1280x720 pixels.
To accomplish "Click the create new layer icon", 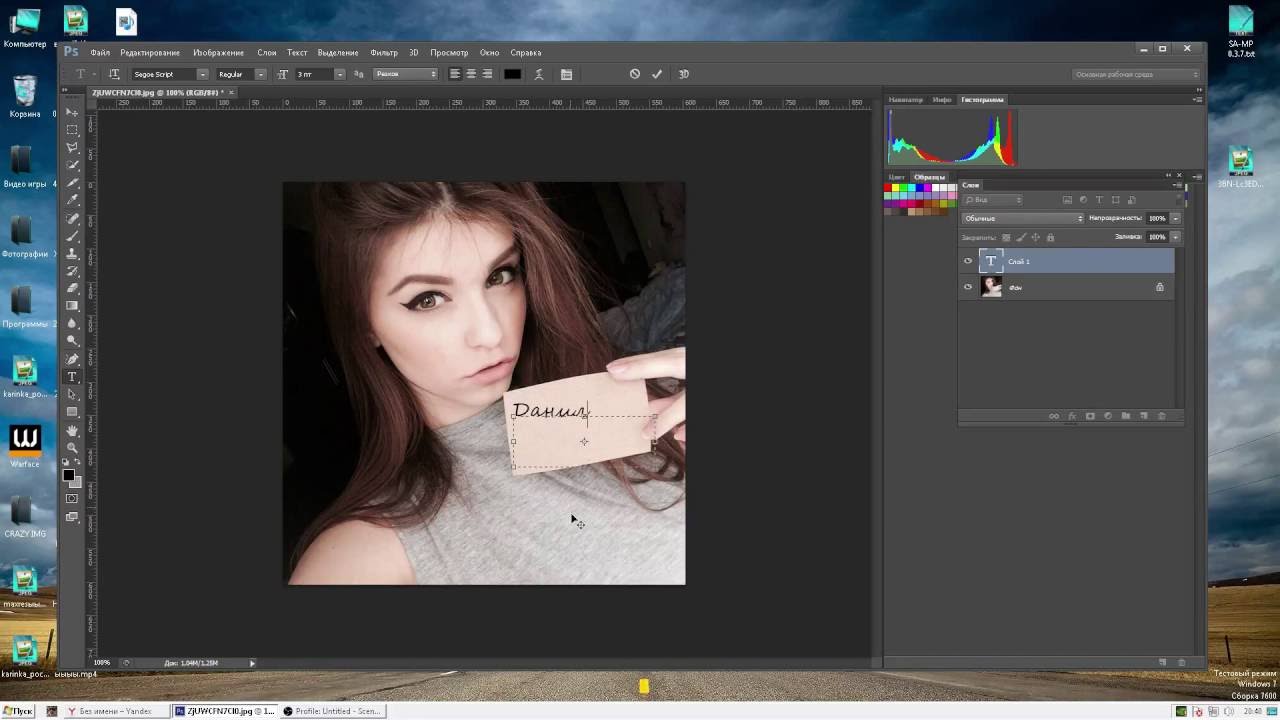I will tap(1144, 416).
